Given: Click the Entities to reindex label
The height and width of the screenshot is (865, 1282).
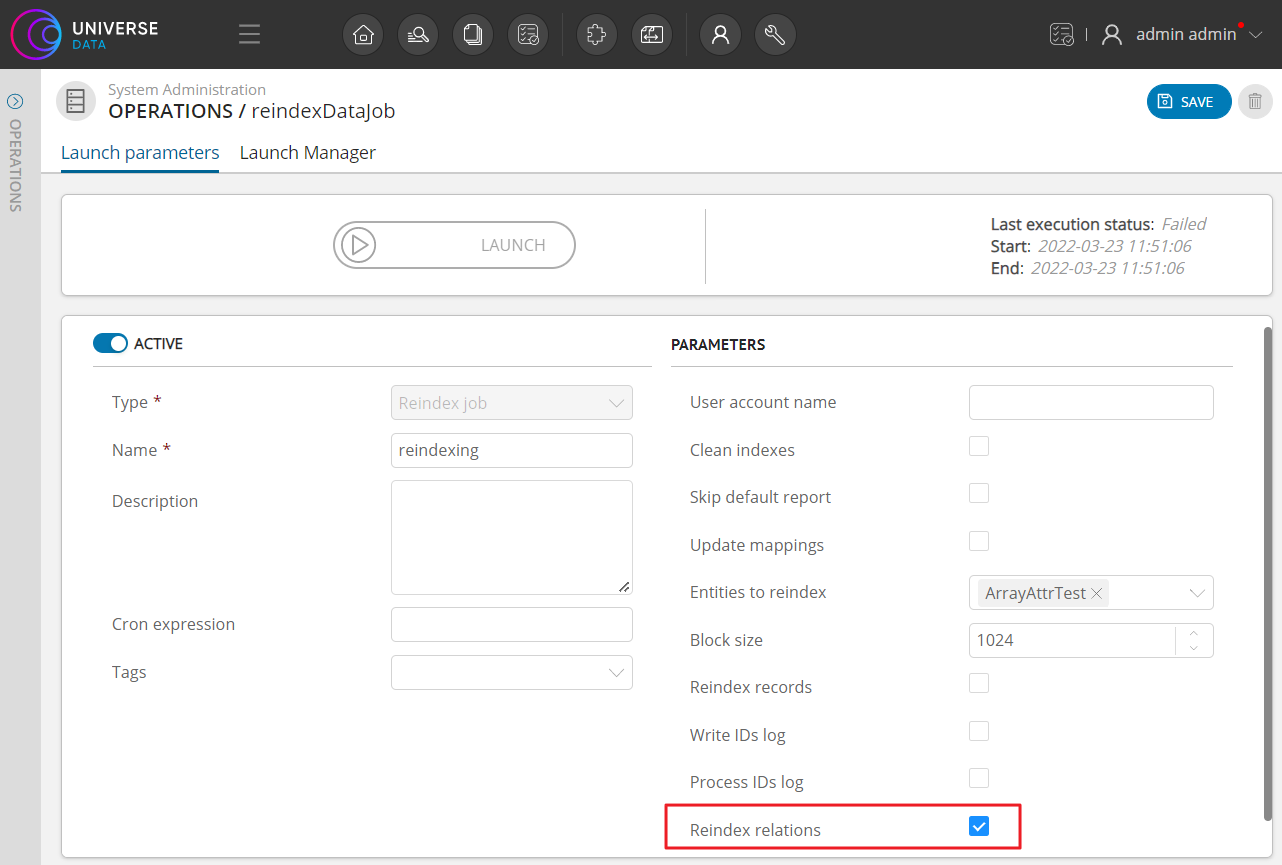Looking at the screenshot, I should tap(758, 592).
